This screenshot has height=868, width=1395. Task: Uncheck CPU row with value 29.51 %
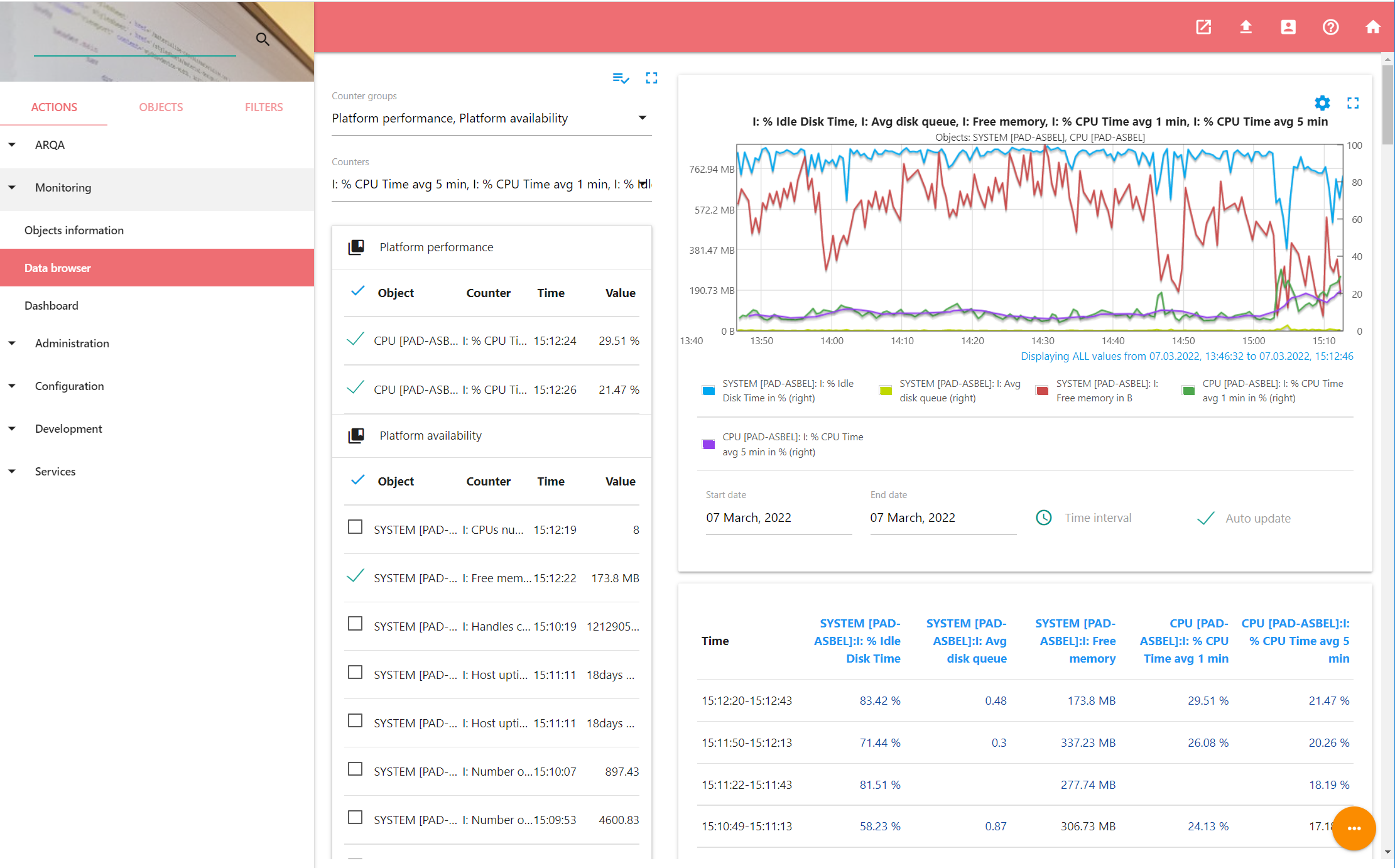click(356, 340)
